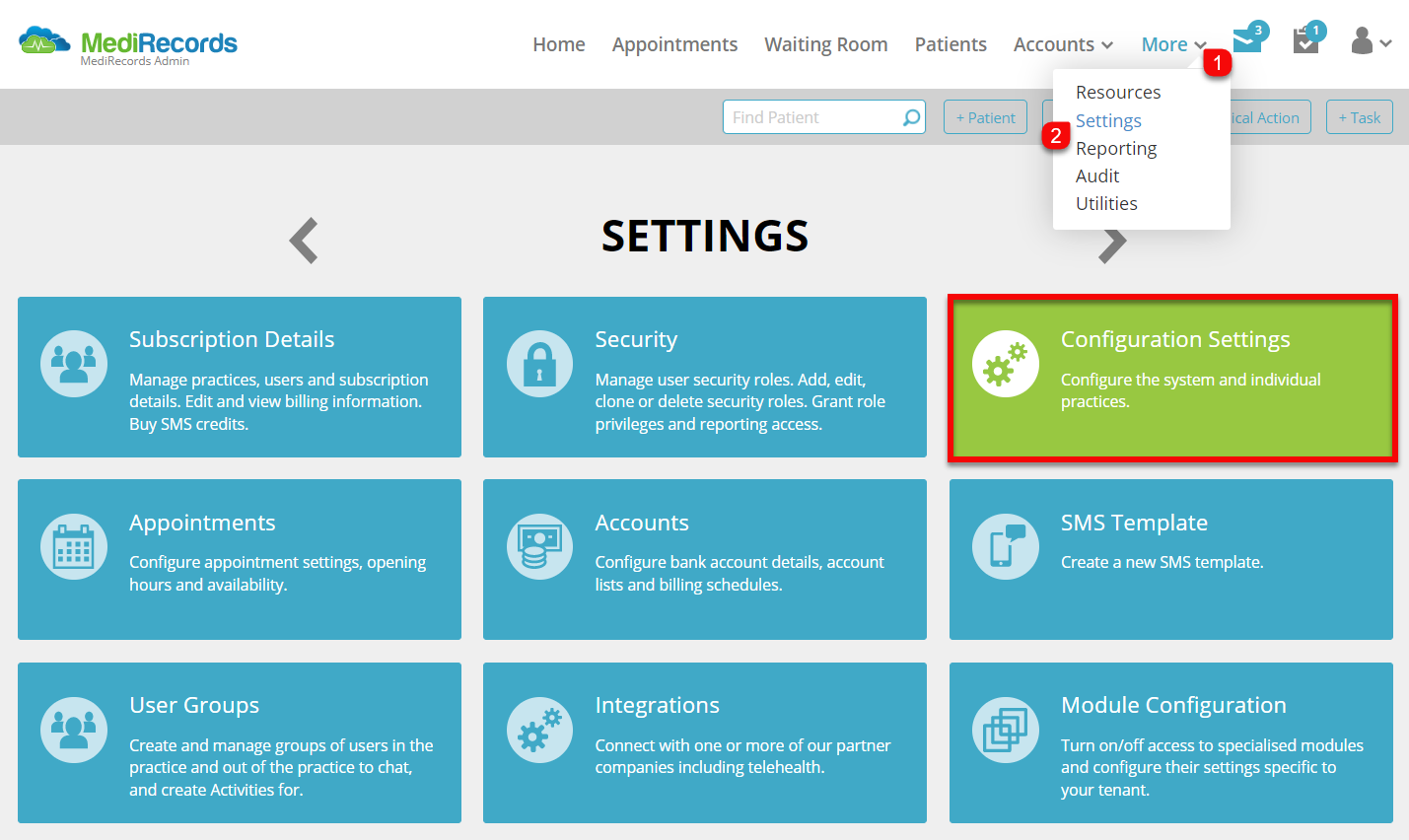
Task: Click the Configuration Settings gears icon
Action: 1006,364
